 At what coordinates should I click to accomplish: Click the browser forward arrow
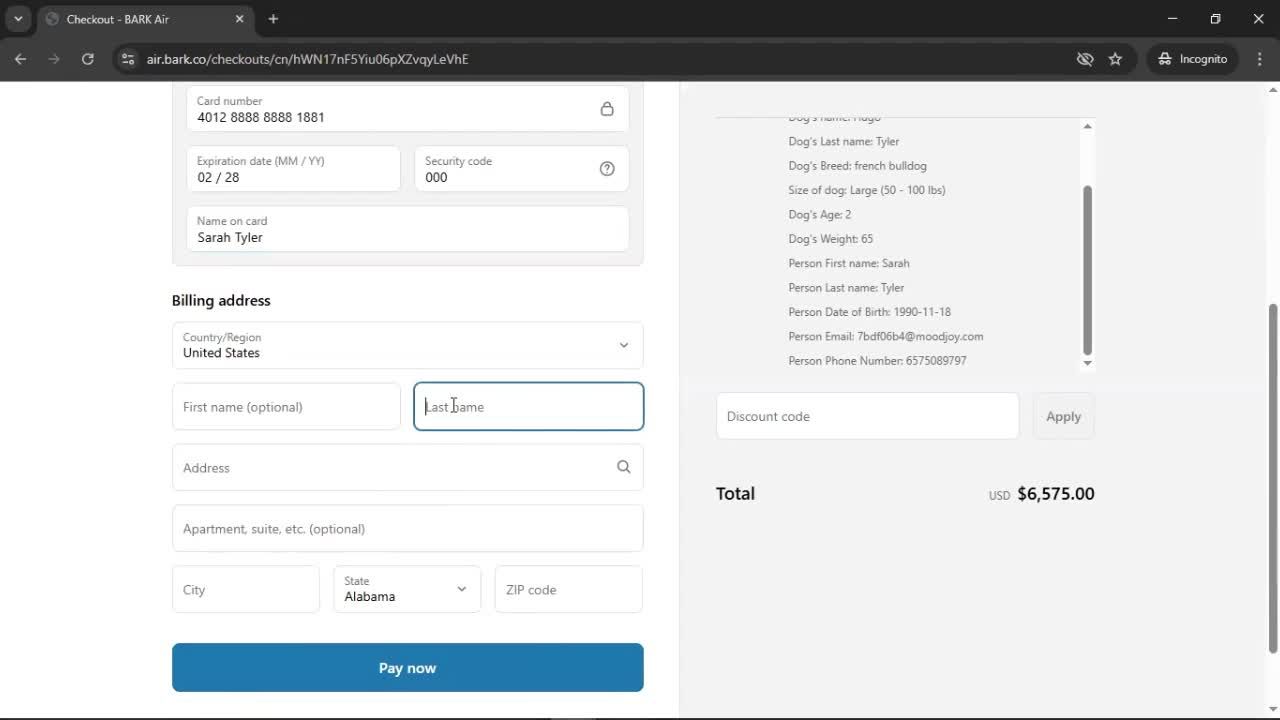54,59
